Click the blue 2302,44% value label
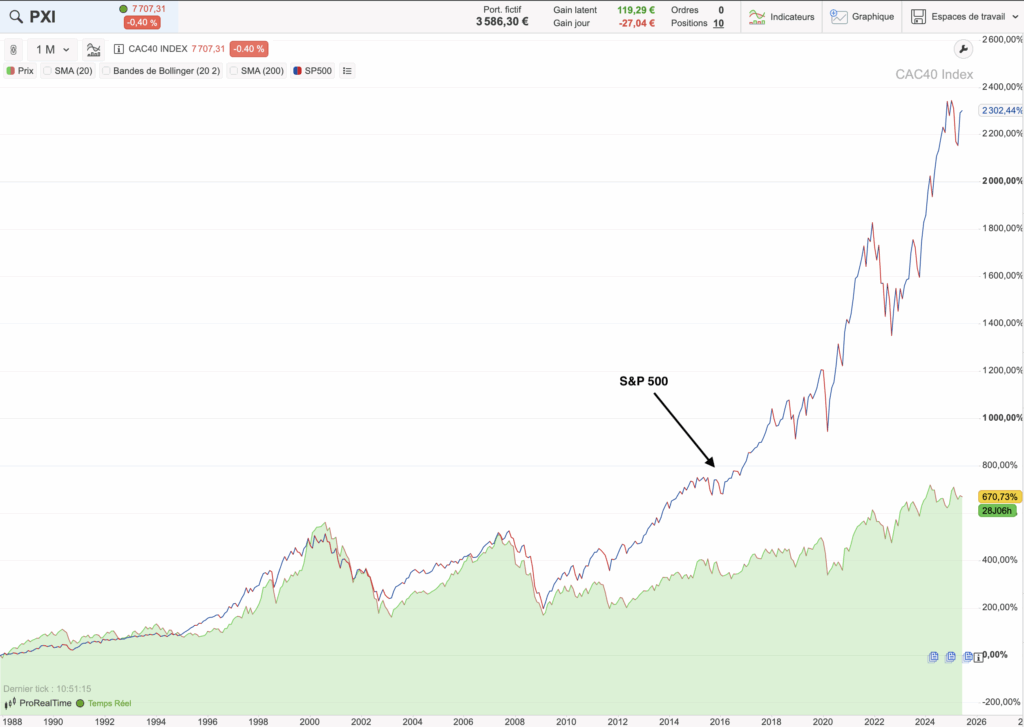The image size is (1024, 727). click(1000, 110)
